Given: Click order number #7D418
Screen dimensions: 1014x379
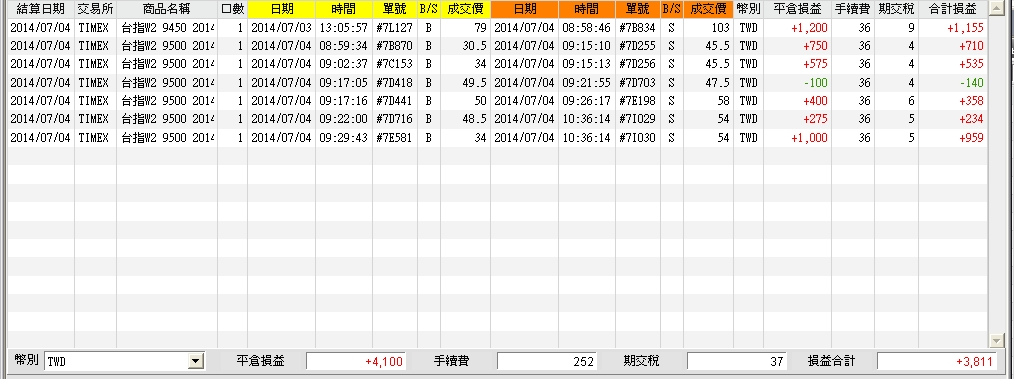Looking at the screenshot, I should tap(394, 83).
